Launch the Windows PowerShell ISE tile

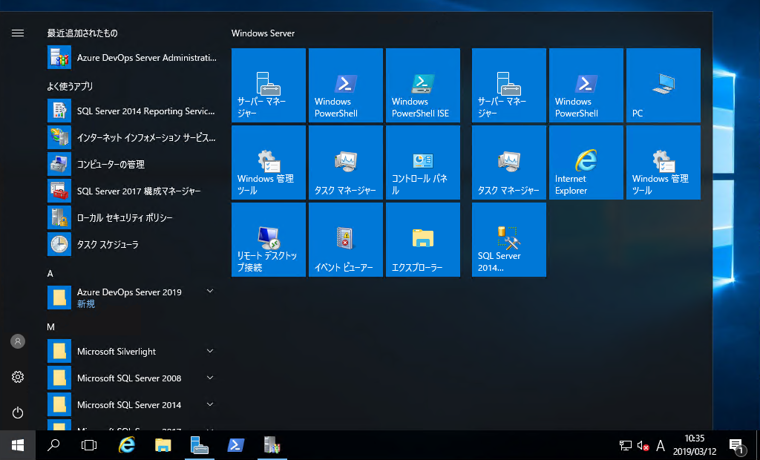click(423, 85)
